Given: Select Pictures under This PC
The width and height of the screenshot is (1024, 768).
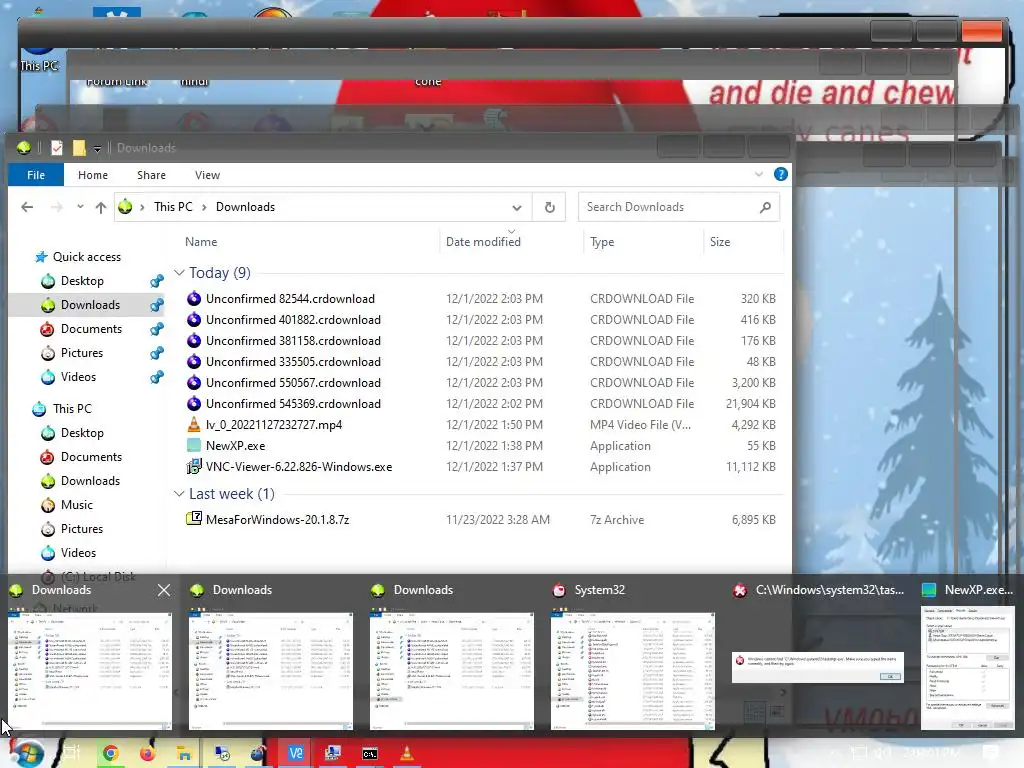Looking at the screenshot, I should [82, 529].
